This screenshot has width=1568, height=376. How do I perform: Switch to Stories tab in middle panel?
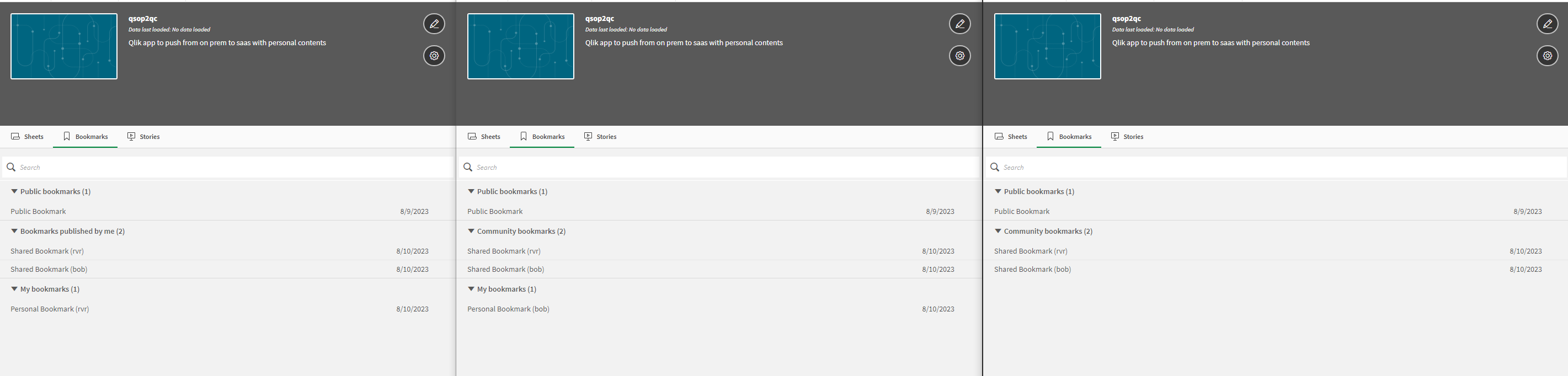click(600, 136)
